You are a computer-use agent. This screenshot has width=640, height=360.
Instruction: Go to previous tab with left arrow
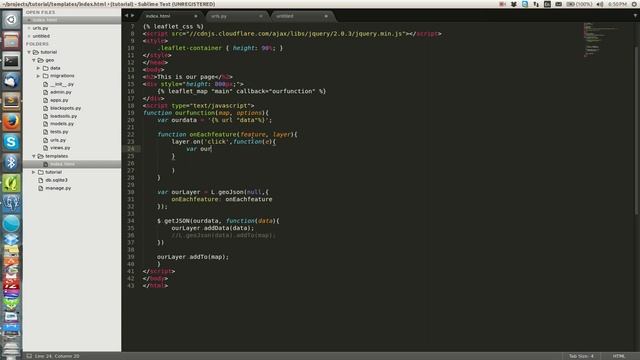pyautogui.click(x=127, y=16)
